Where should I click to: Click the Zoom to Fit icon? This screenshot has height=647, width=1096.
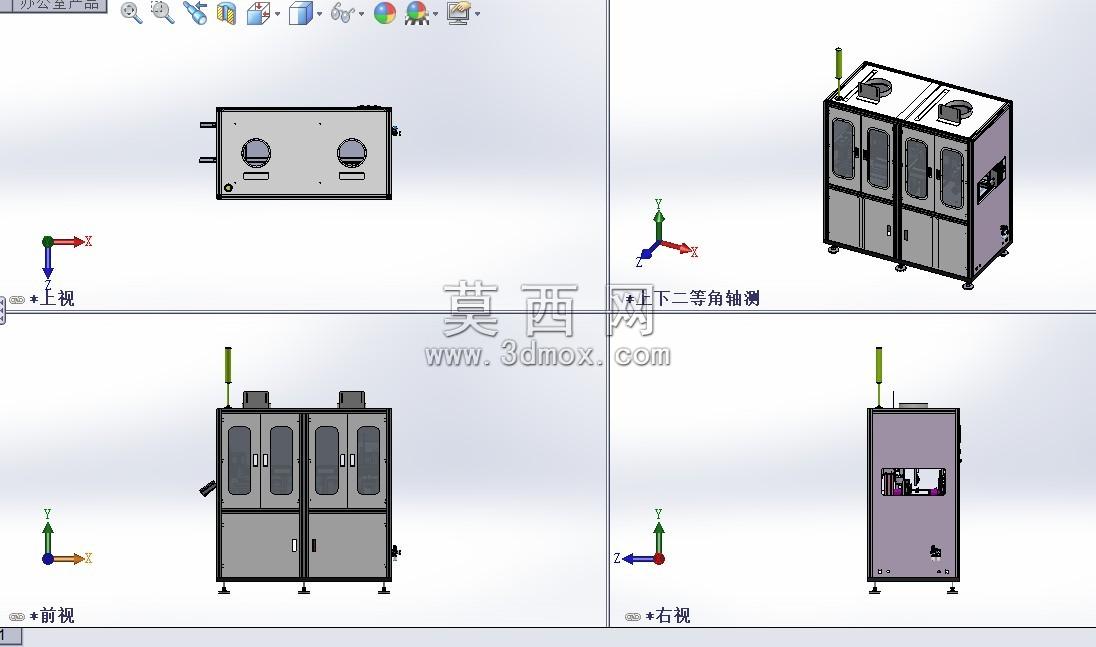click(131, 13)
